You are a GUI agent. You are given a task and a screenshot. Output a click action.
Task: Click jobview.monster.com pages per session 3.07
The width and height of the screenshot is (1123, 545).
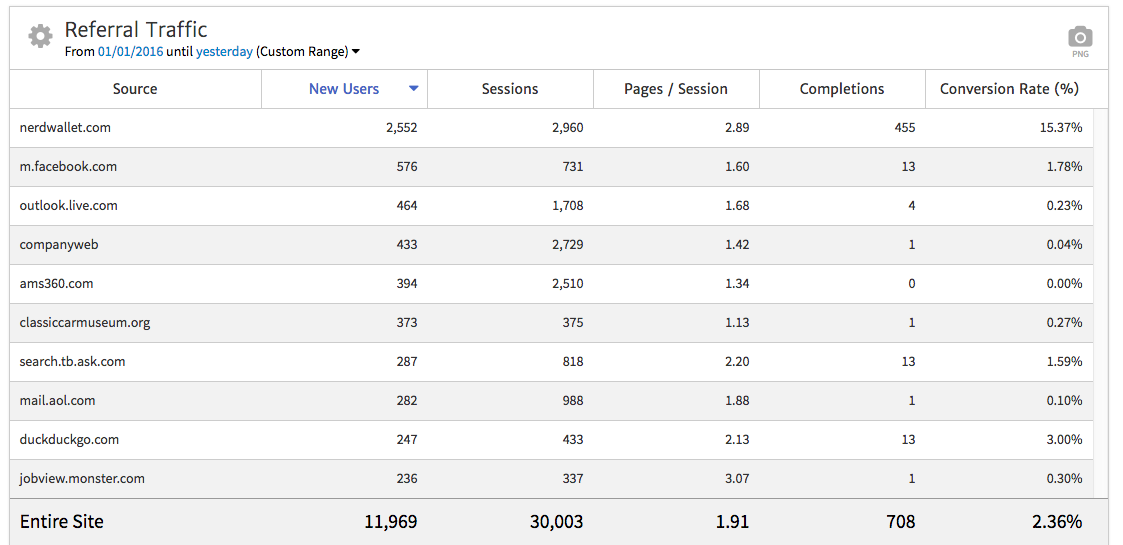coord(738,478)
